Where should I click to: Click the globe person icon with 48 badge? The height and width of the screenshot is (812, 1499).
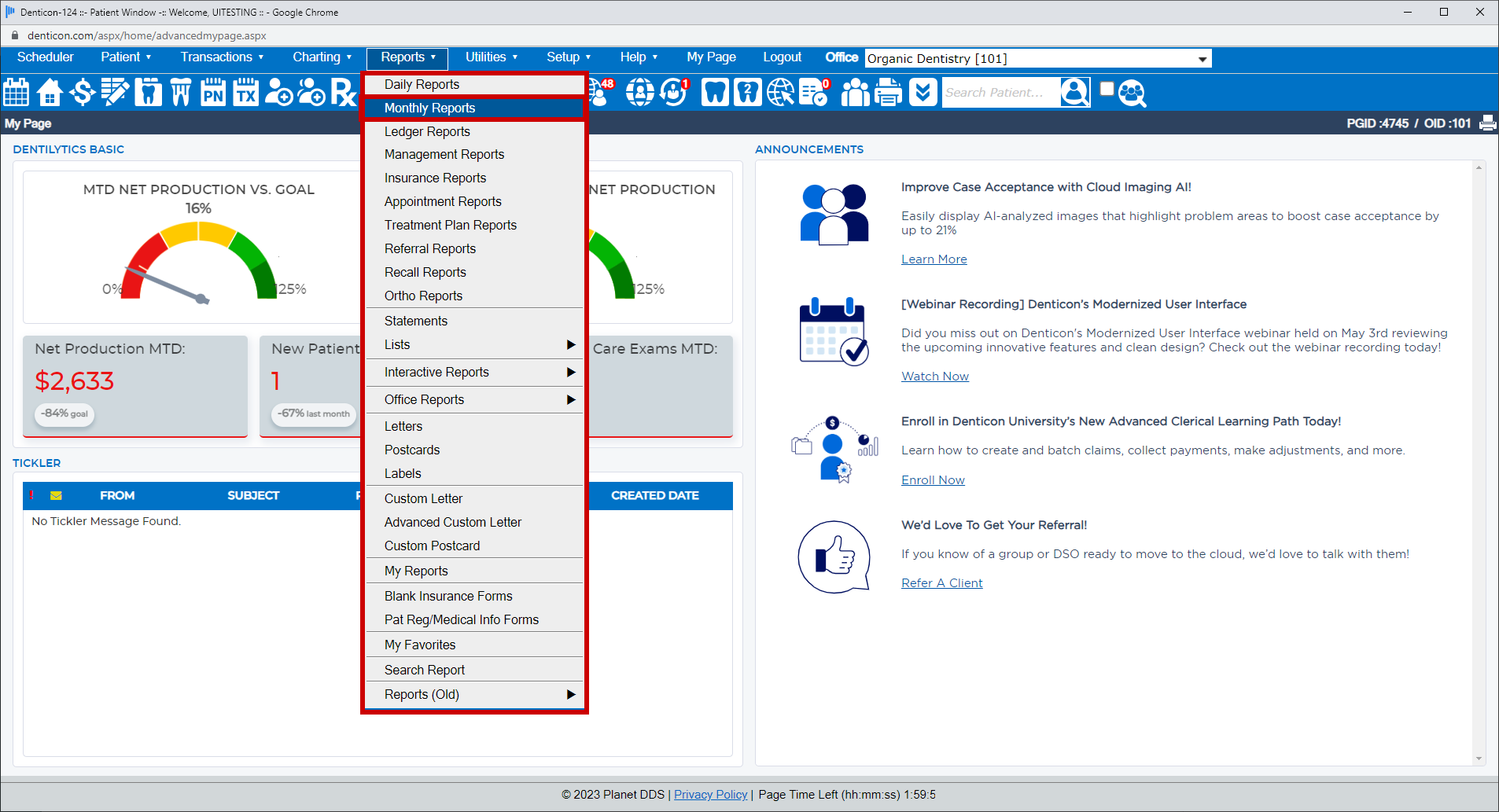coord(602,92)
